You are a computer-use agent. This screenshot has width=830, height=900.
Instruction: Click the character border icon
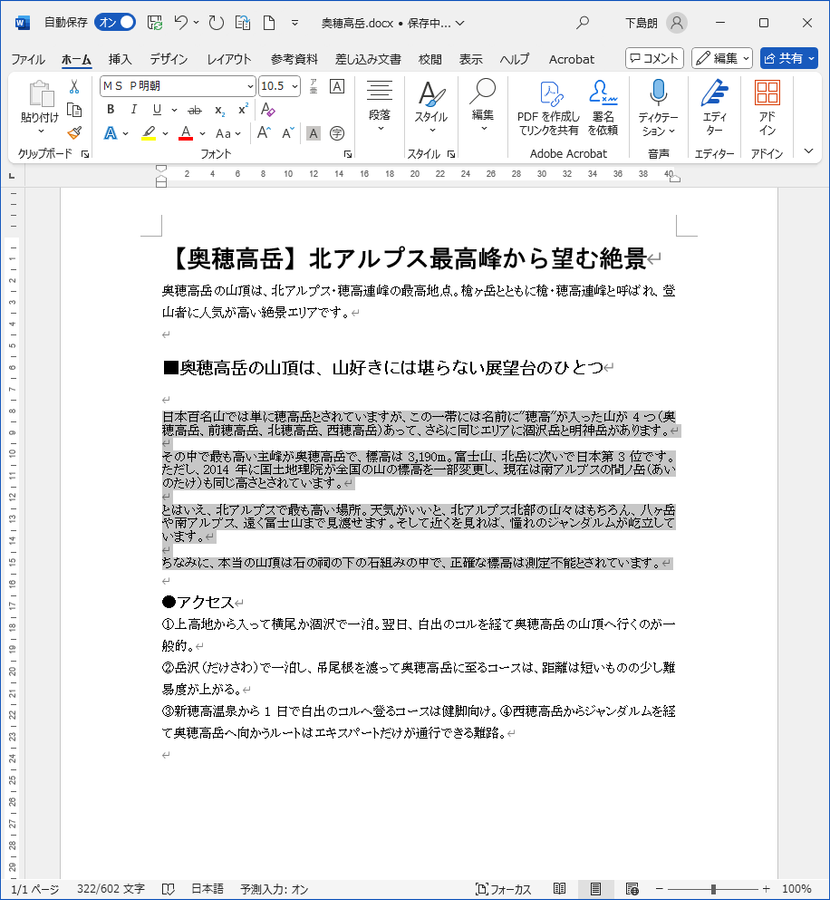(x=338, y=87)
